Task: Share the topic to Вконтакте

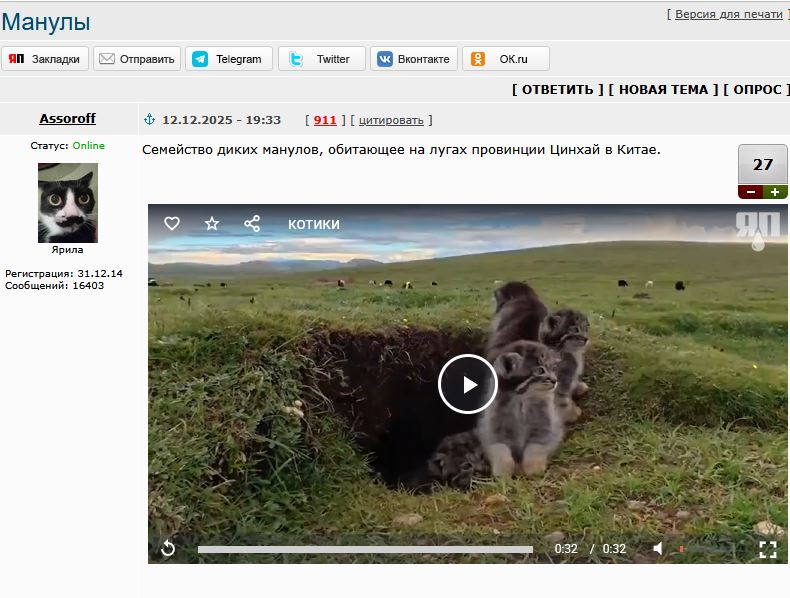Action: click(x=414, y=59)
